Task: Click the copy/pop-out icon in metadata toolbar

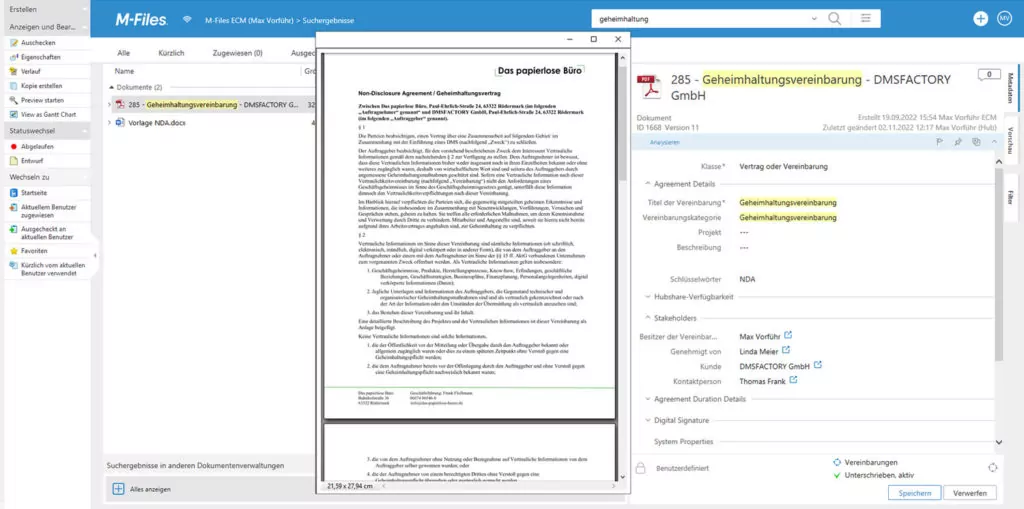Action: 976,141
